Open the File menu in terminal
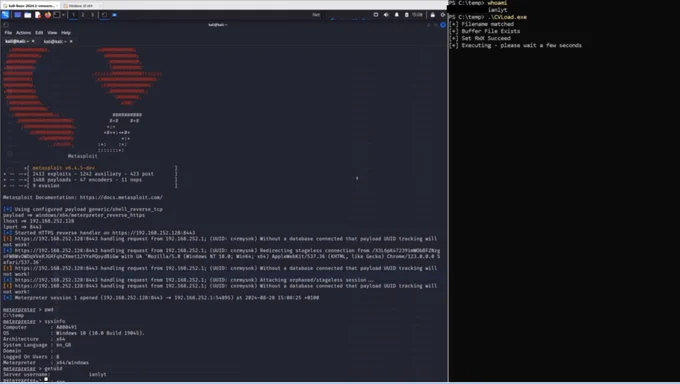The width and height of the screenshot is (680, 384). tap(8, 33)
